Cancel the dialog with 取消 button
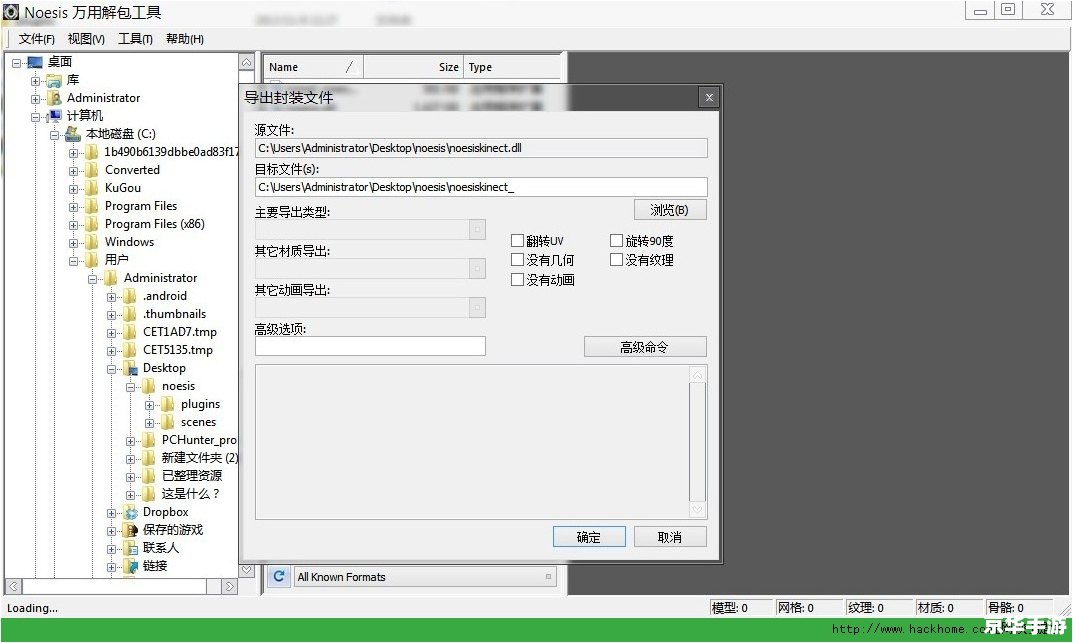This screenshot has width=1073, height=643. pyautogui.click(x=670, y=537)
